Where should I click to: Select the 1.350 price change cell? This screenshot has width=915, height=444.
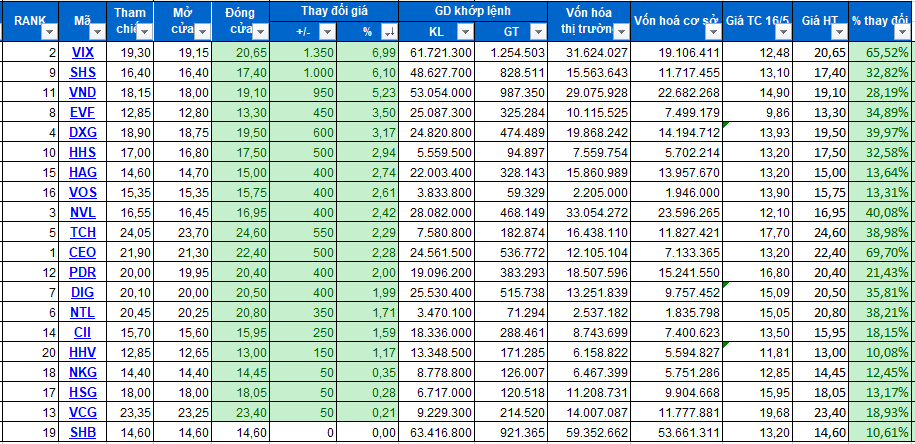click(303, 53)
